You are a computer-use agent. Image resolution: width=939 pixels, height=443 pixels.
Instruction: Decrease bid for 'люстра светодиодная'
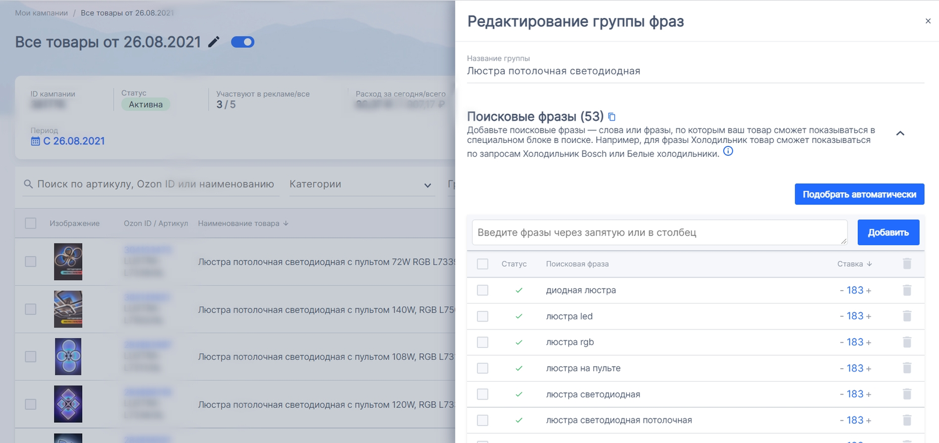click(841, 394)
